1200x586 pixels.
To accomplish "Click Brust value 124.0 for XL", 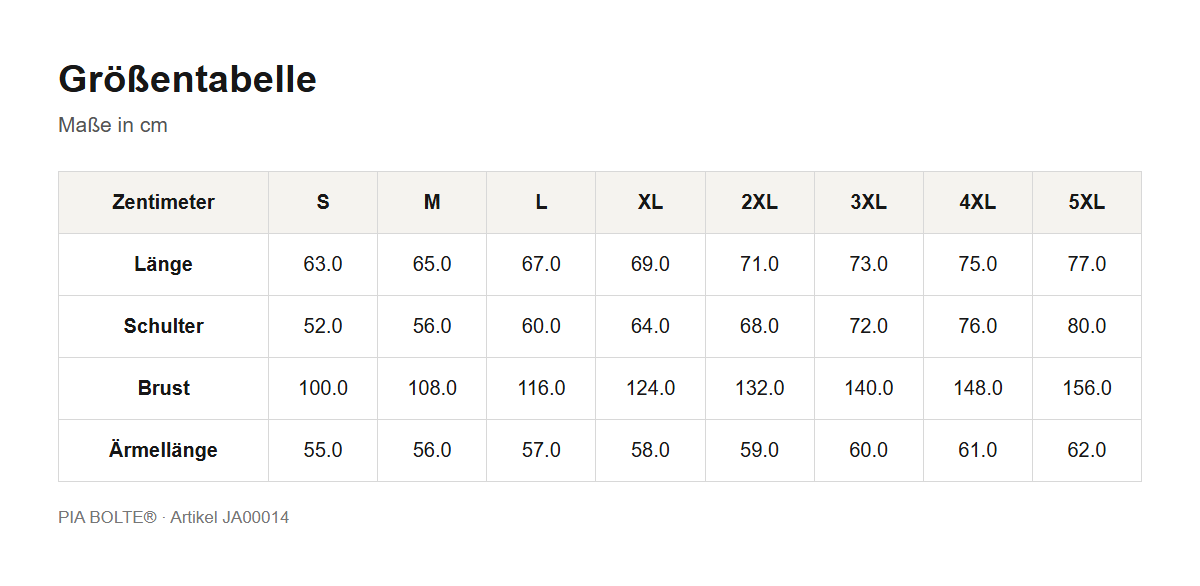I will pos(650,388).
